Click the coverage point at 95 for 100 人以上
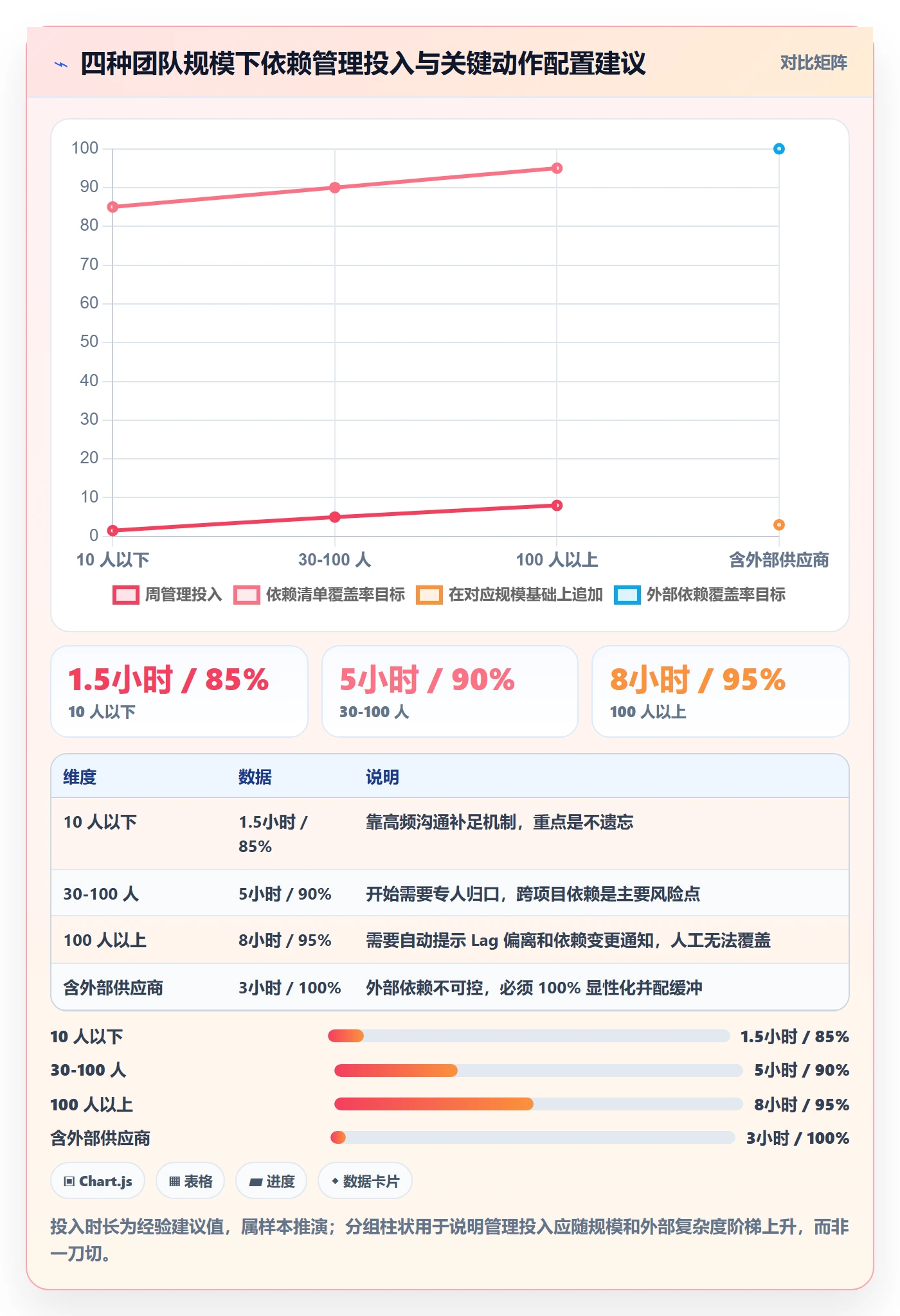 pos(557,168)
